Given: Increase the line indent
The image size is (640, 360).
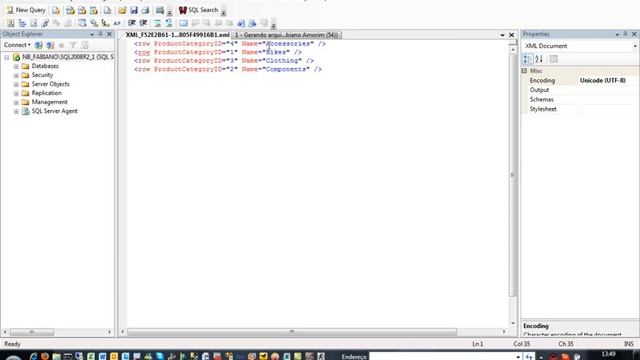Looking at the screenshot, I should point(143,23).
